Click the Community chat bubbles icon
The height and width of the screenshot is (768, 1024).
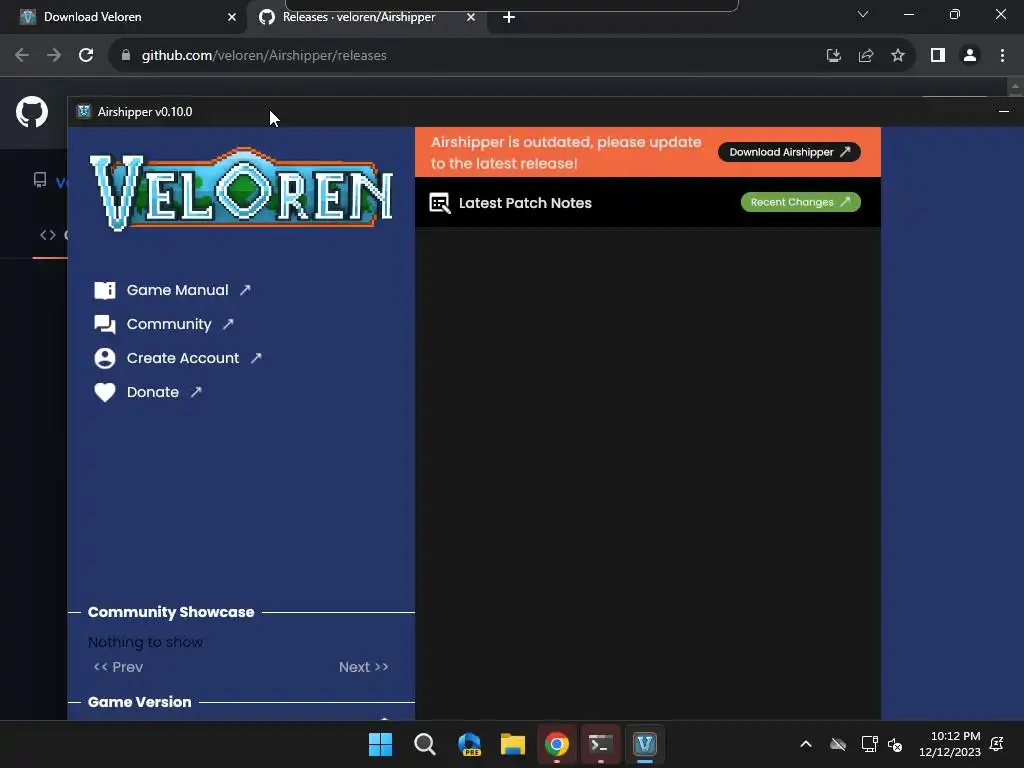[x=104, y=324]
